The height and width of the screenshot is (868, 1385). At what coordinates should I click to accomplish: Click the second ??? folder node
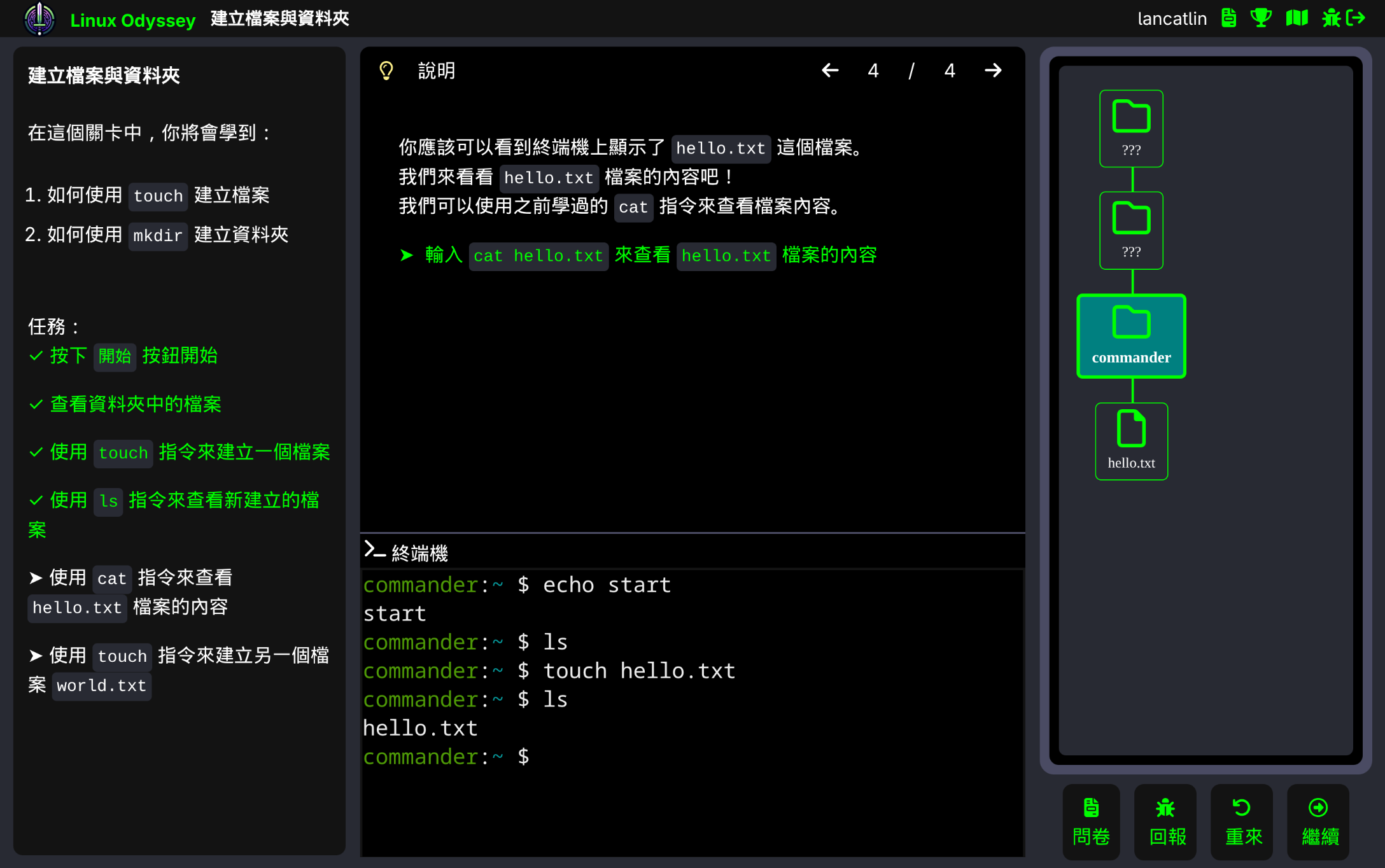click(1131, 230)
